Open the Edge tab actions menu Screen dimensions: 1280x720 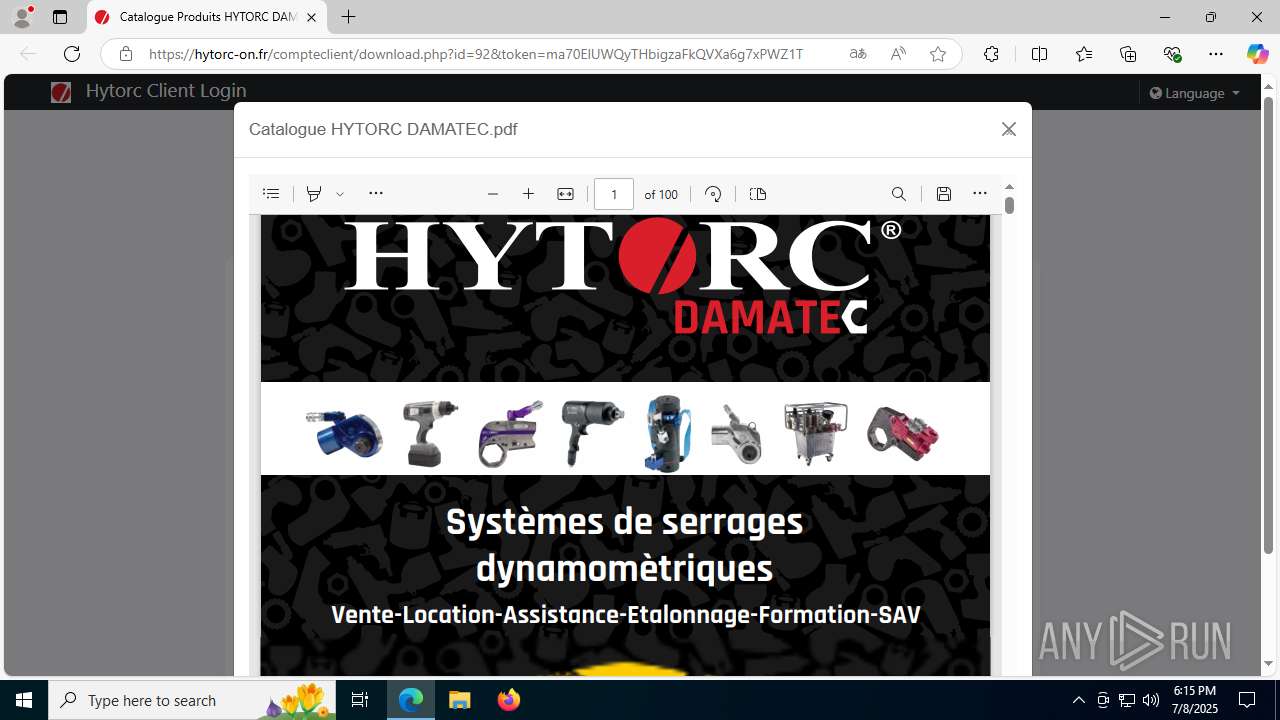pos(60,17)
